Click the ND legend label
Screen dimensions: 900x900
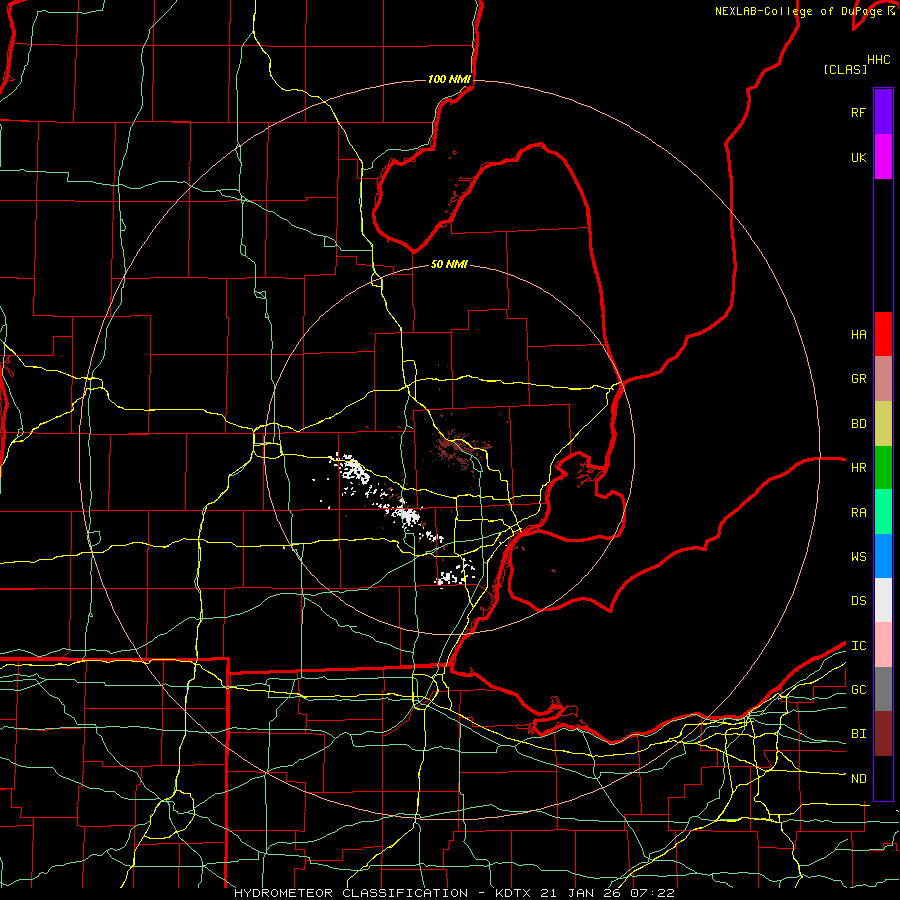(x=858, y=779)
